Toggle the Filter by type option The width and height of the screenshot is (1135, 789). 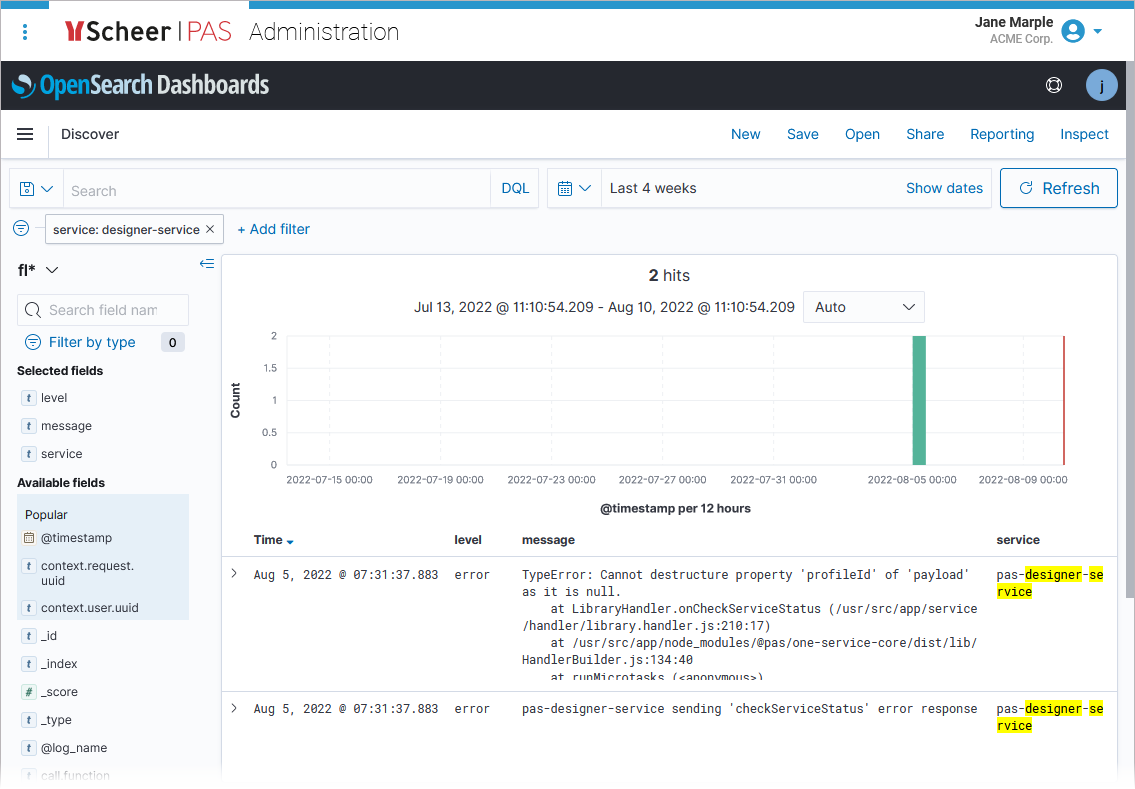[92, 342]
